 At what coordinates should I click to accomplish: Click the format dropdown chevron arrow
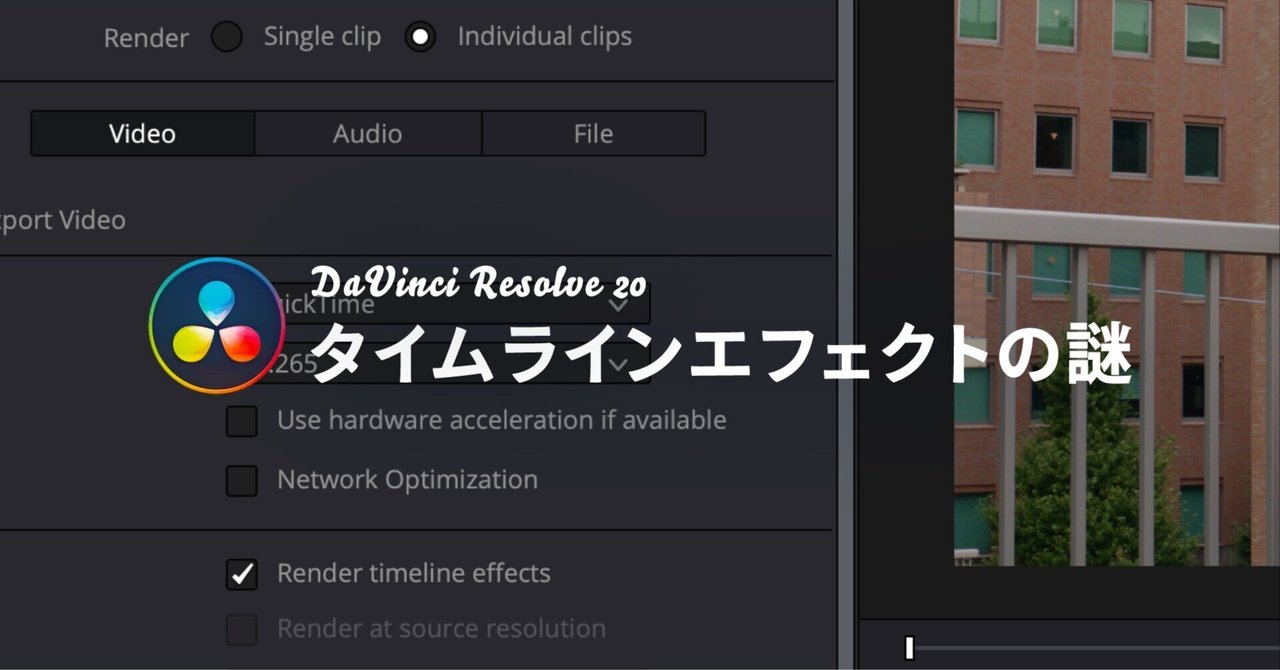619,304
